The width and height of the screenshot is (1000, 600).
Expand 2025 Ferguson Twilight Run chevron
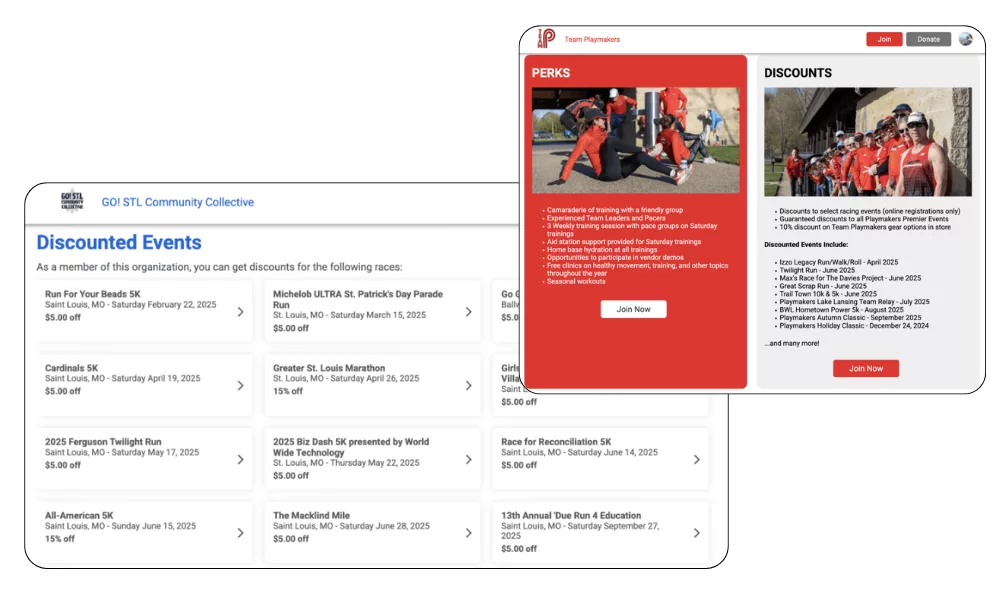pos(240,460)
